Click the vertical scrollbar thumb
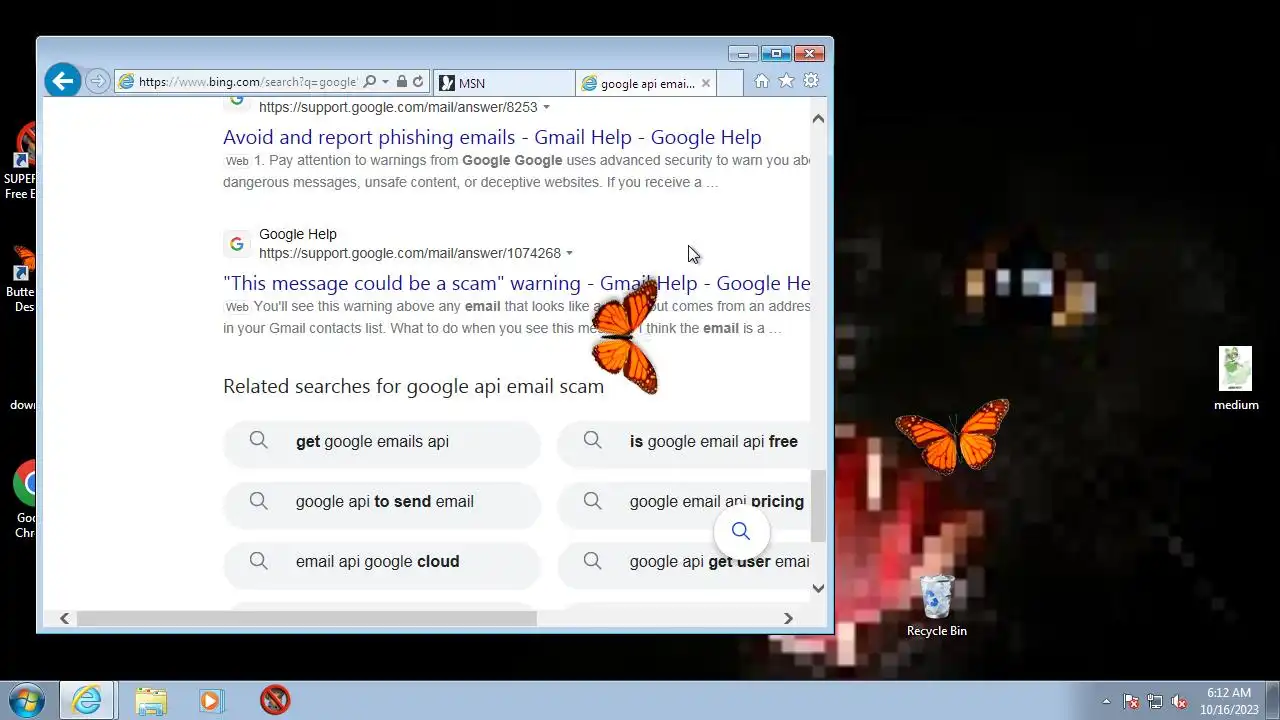1280x720 pixels. point(818,506)
